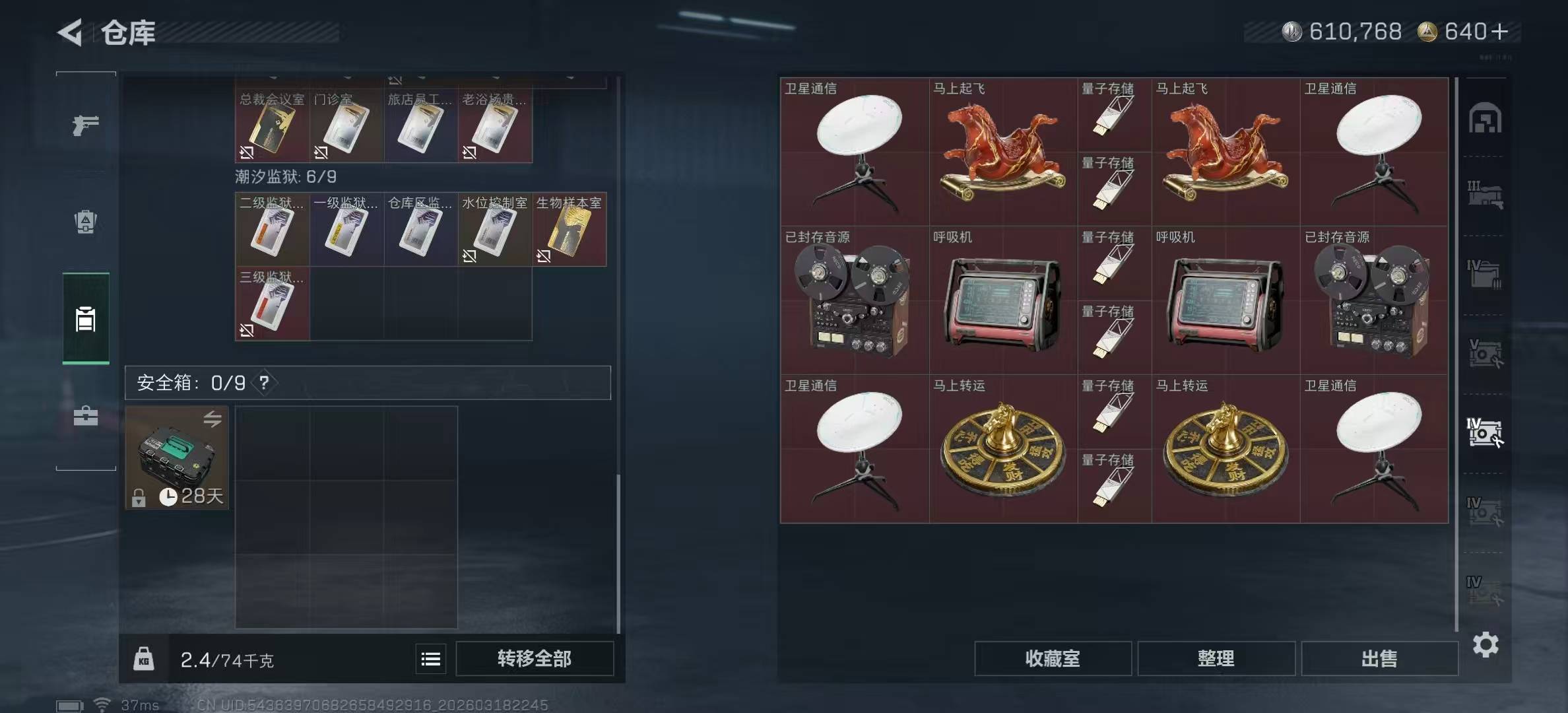This screenshot has width=1568, height=713.
Task: Switch to the top stash container tab
Action: click(1485, 119)
